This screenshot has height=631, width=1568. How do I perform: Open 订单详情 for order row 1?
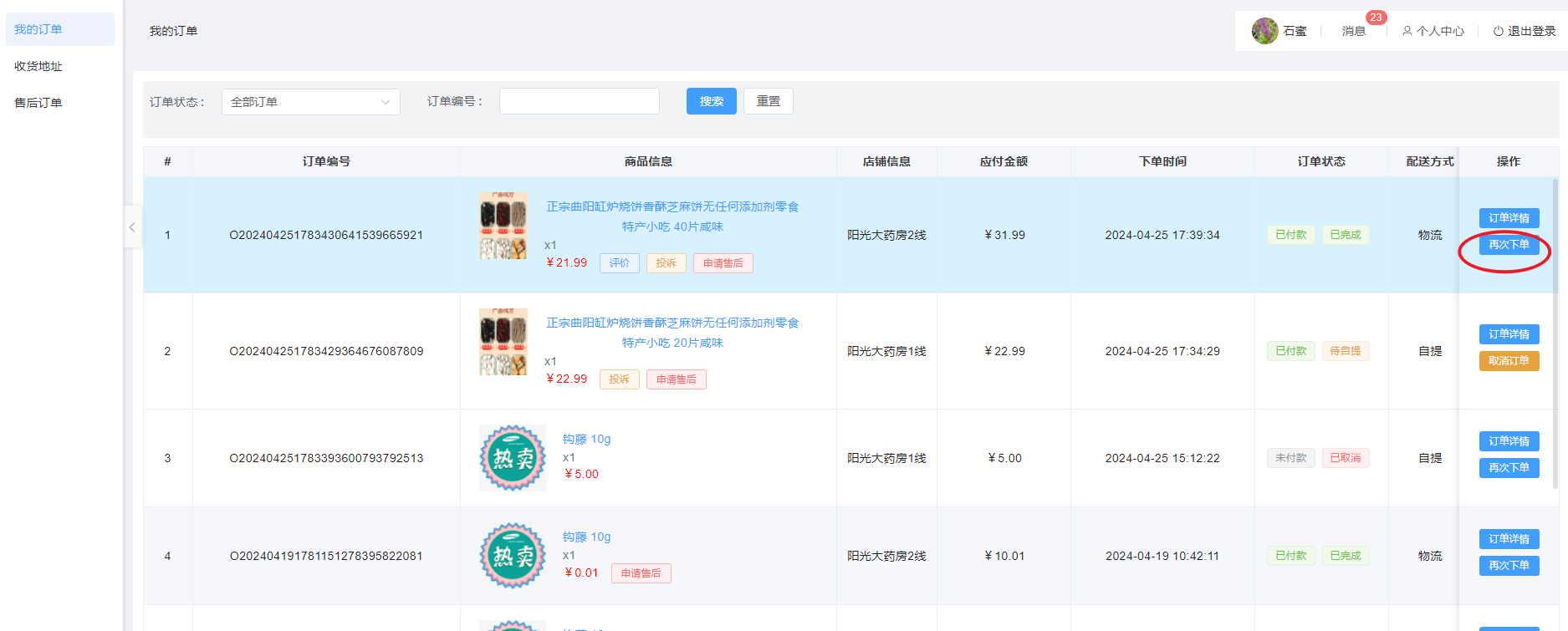coord(1509,218)
